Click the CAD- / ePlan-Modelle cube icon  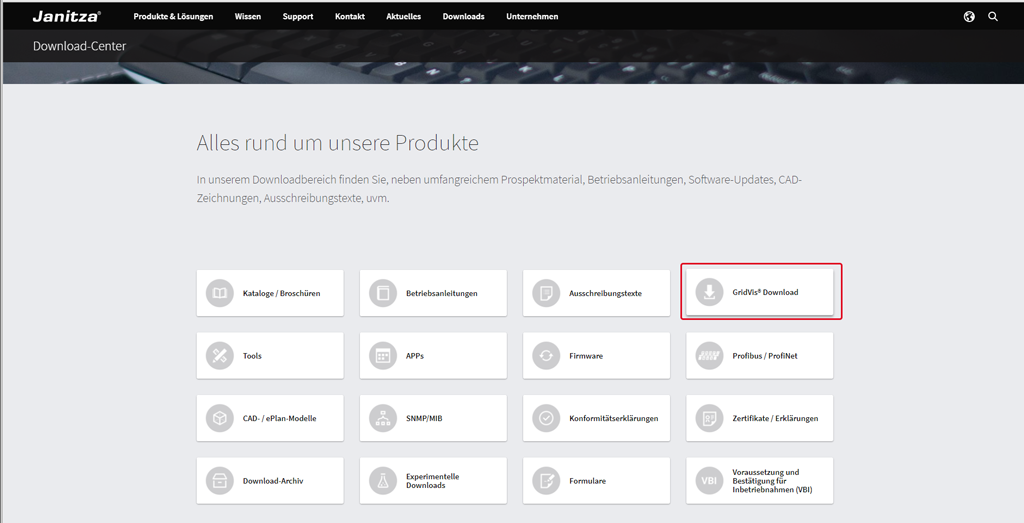(x=219, y=418)
